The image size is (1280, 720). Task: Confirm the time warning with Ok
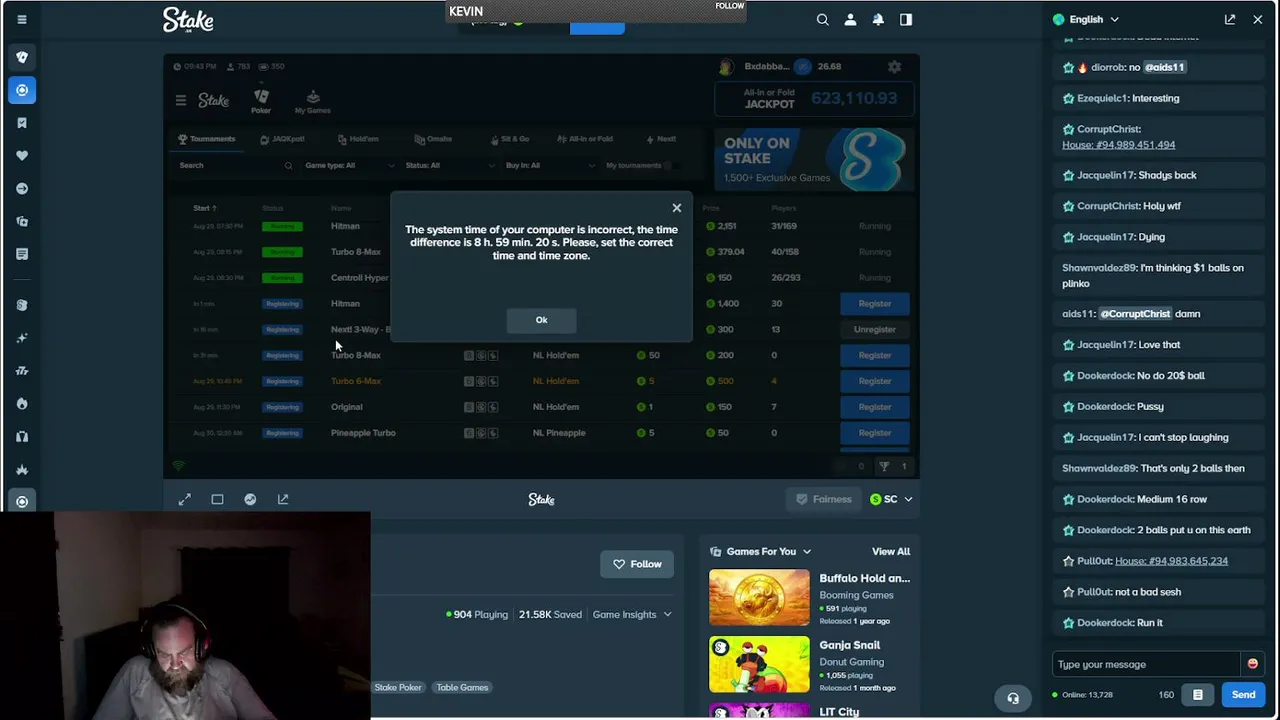[x=541, y=320]
